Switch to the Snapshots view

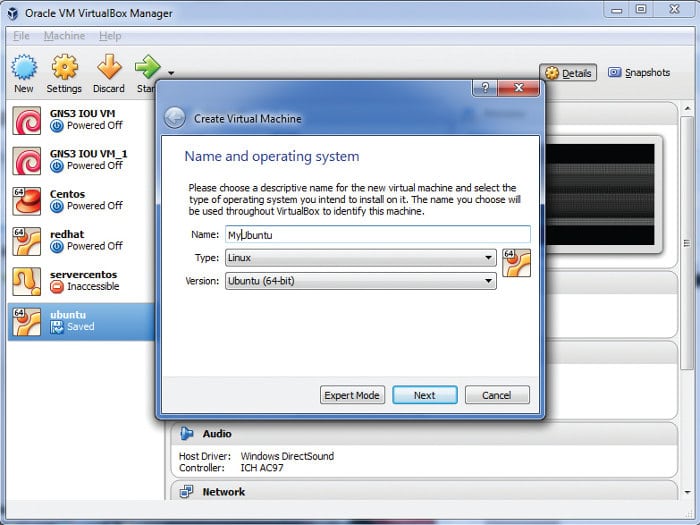pos(639,72)
